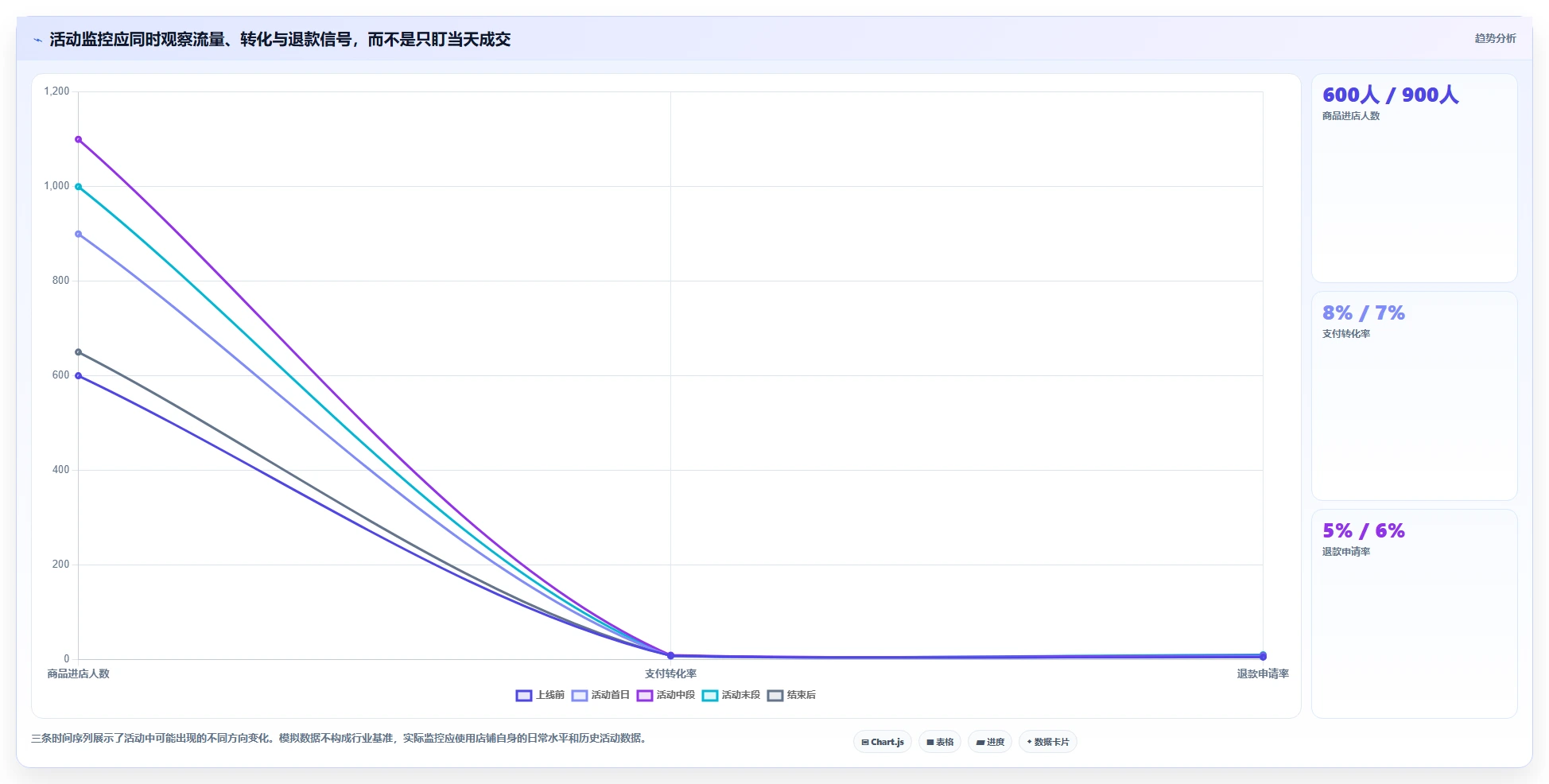Viewport: 1549px width, 784px height.
Task: Click the chart title about 活动监控
Action: tap(280, 39)
